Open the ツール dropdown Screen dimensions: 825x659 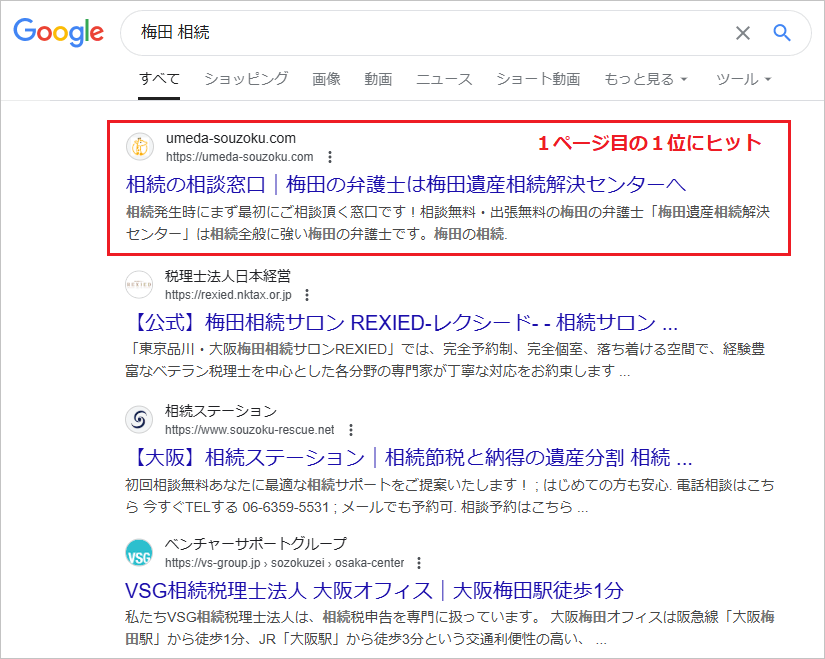point(742,77)
